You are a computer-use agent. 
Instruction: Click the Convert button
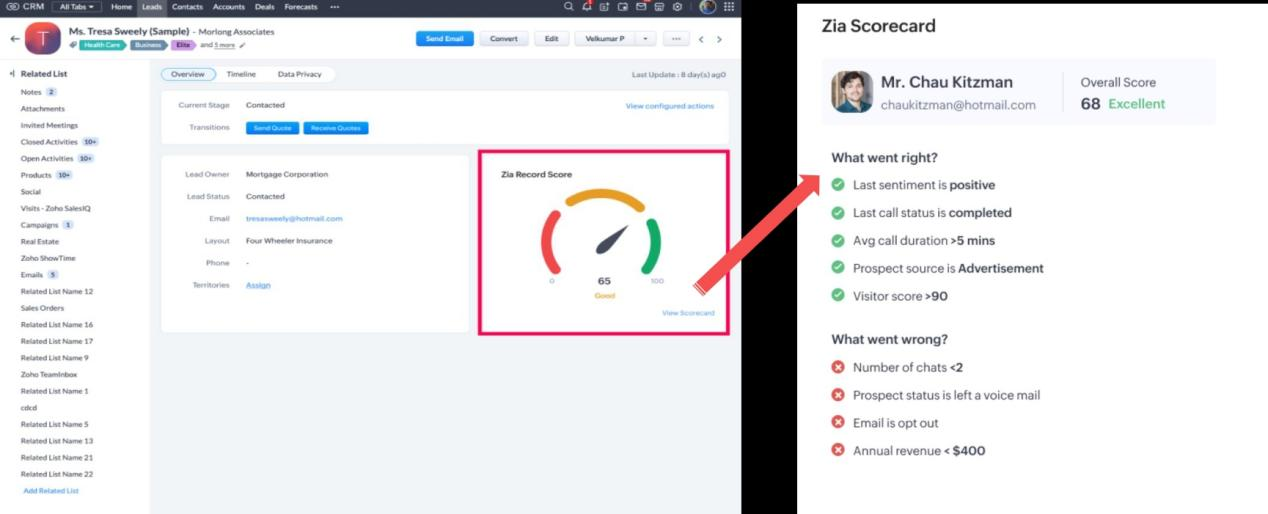504,39
